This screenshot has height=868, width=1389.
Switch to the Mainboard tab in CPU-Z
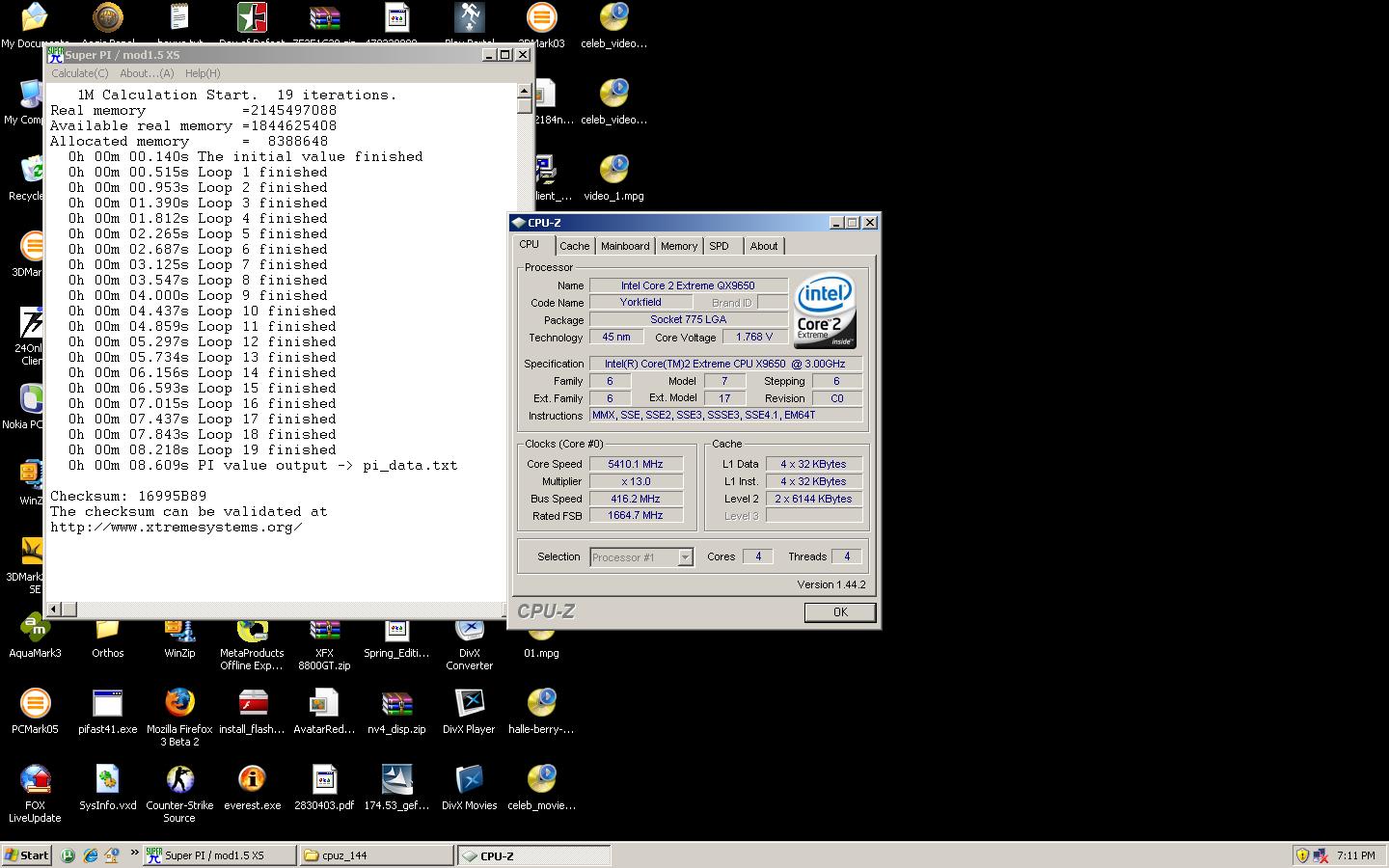(x=625, y=246)
